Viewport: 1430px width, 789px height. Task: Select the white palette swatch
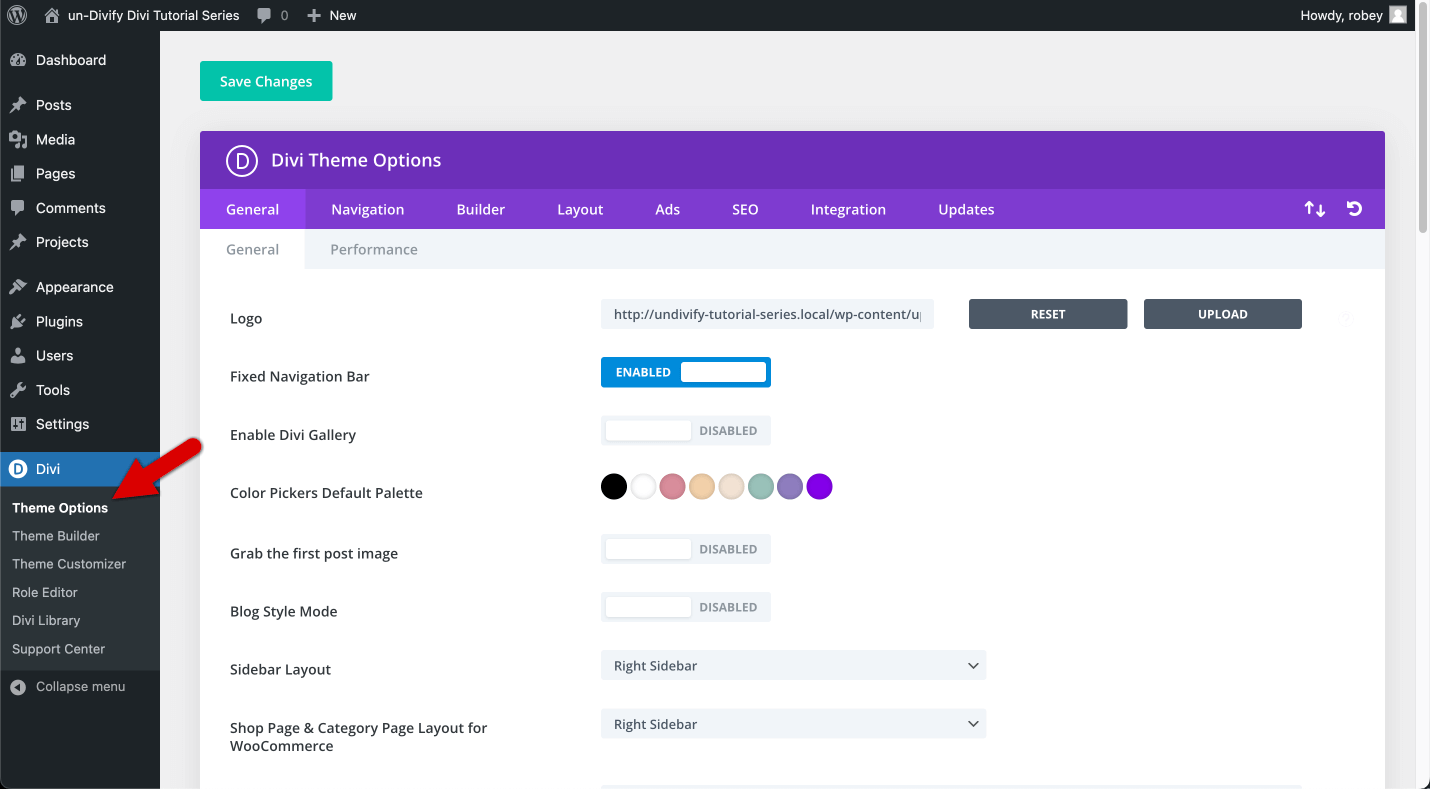[643, 487]
